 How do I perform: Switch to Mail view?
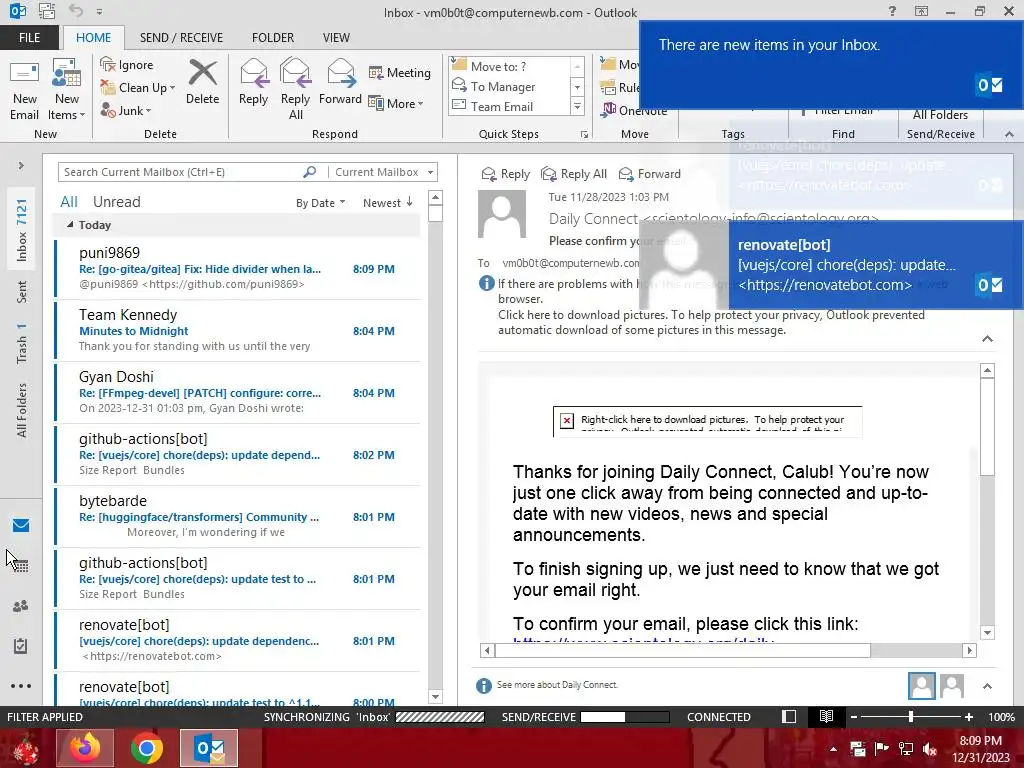click(x=21, y=526)
